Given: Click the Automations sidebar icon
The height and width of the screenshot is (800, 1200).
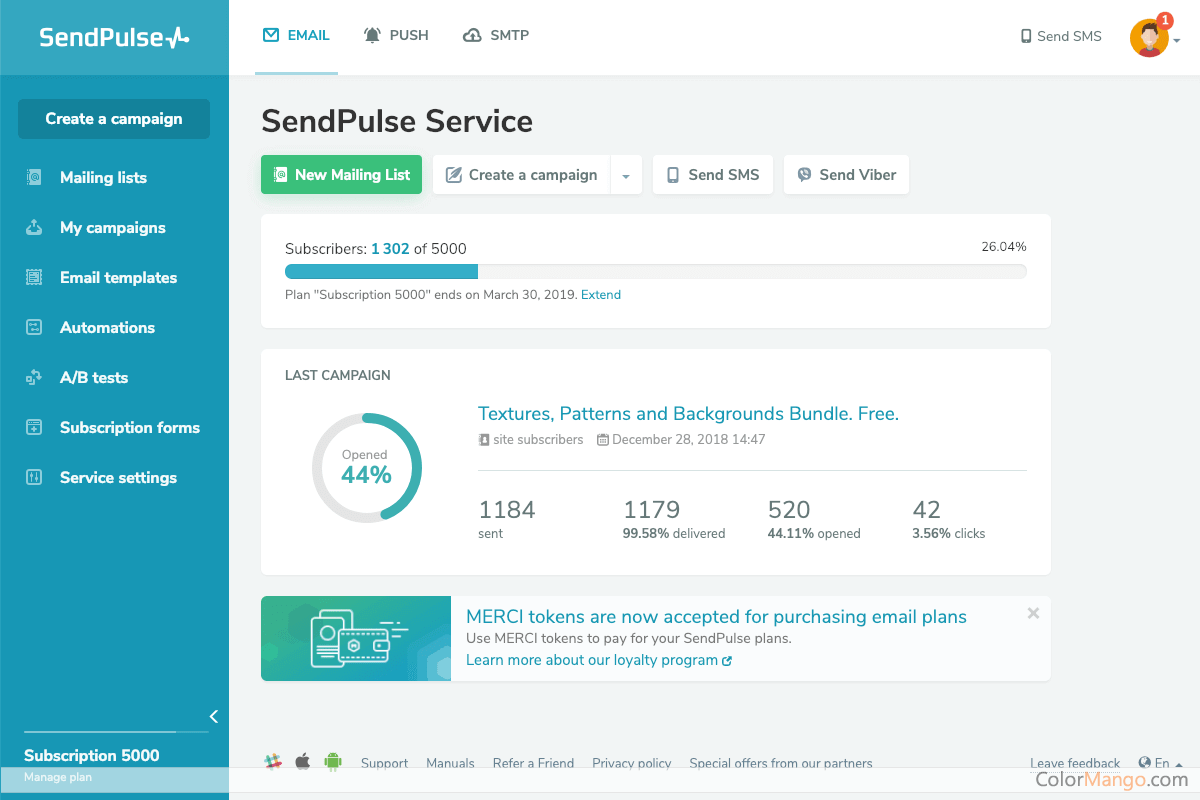Looking at the screenshot, I should point(34,328).
